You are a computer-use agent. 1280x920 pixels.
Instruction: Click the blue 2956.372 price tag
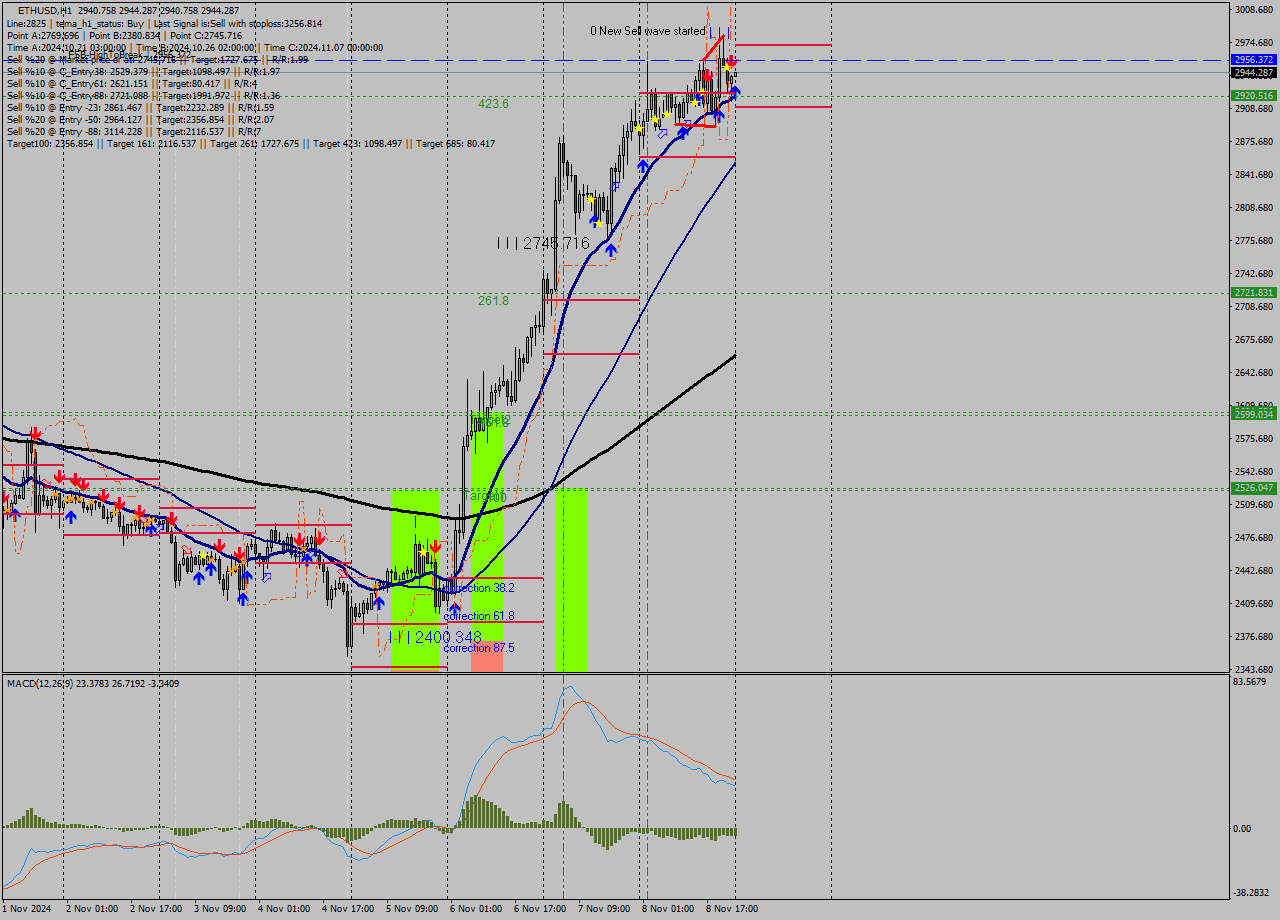(1253, 60)
